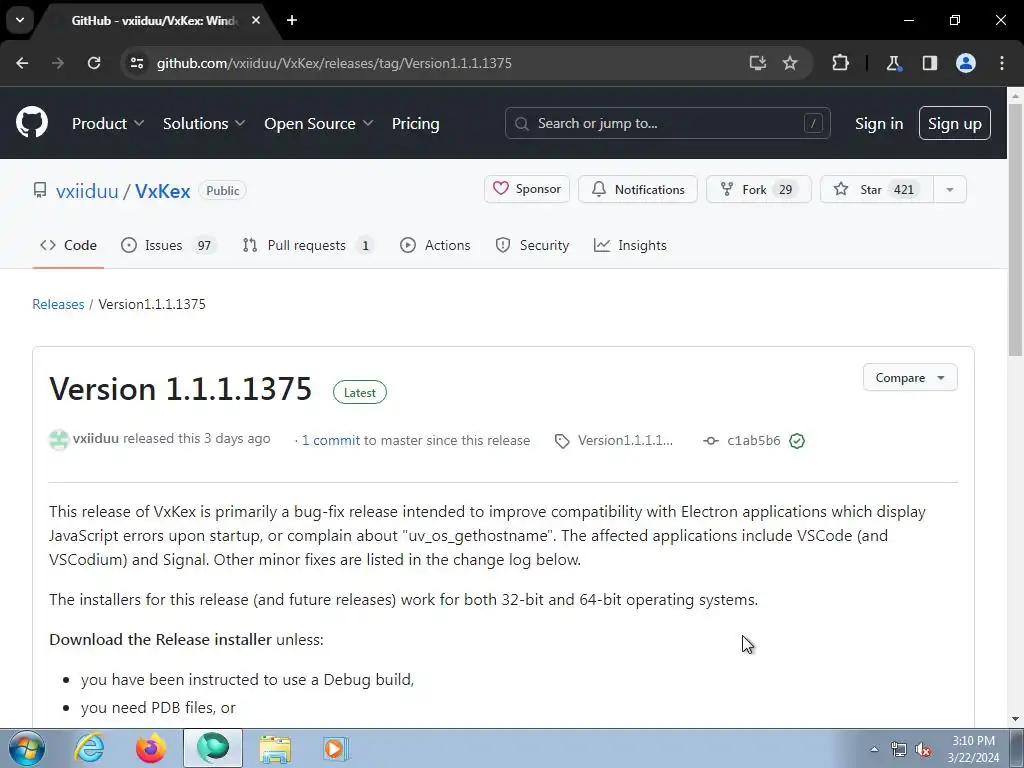The width and height of the screenshot is (1024, 768).
Task: Install app icon in address bar
Action: 758,63
